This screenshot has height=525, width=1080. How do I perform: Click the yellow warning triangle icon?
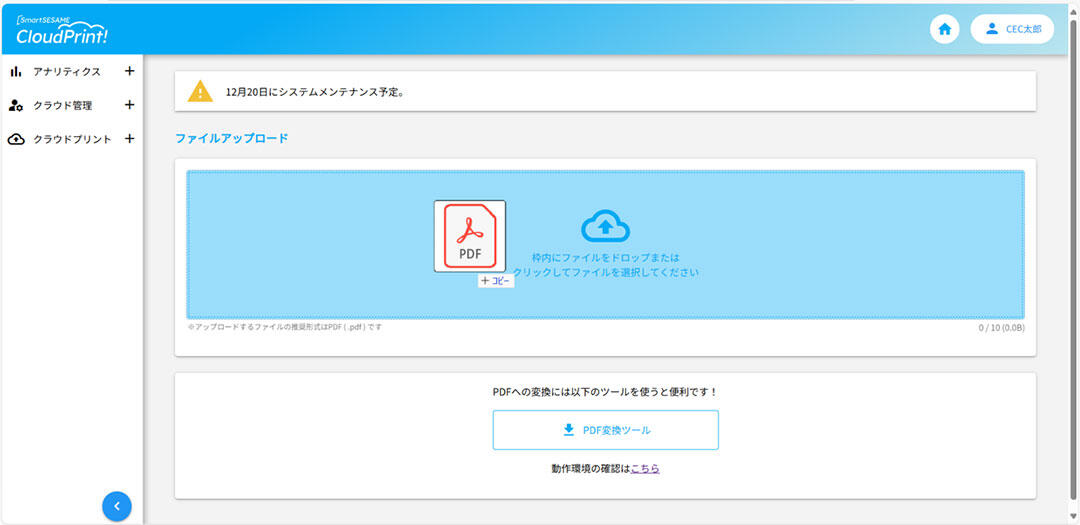[x=201, y=92]
